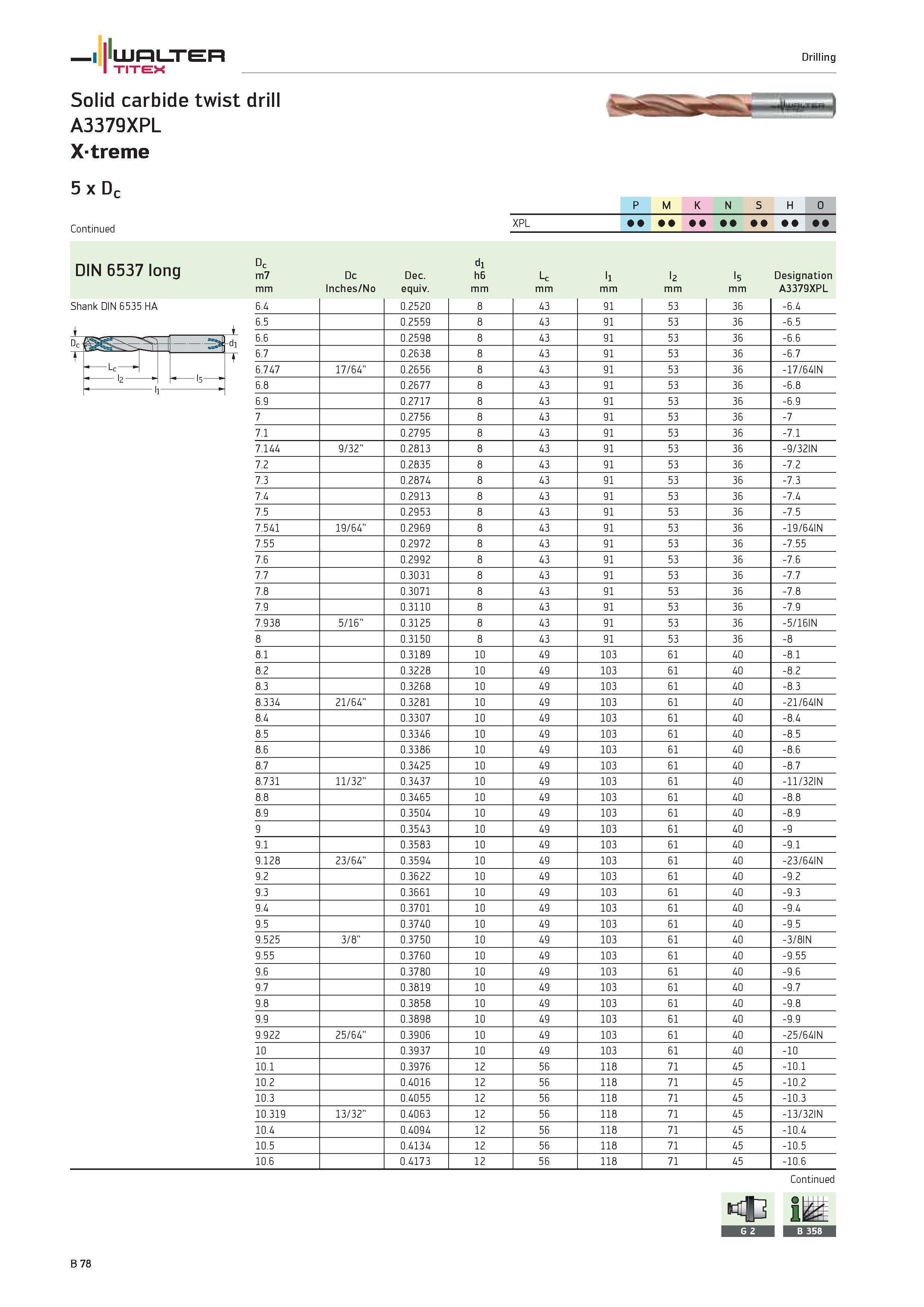924x1307 pixels.
Task: Click the "Dec. equiv." column header
Action: [x=415, y=282]
